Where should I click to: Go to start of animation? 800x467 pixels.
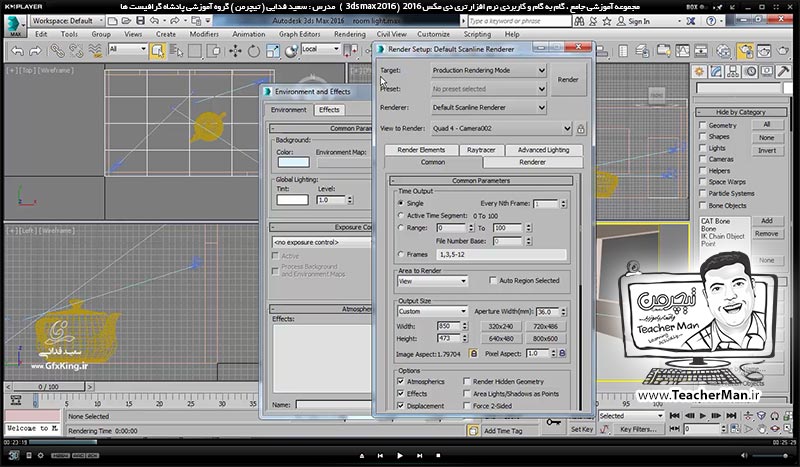[x=674, y=416]
